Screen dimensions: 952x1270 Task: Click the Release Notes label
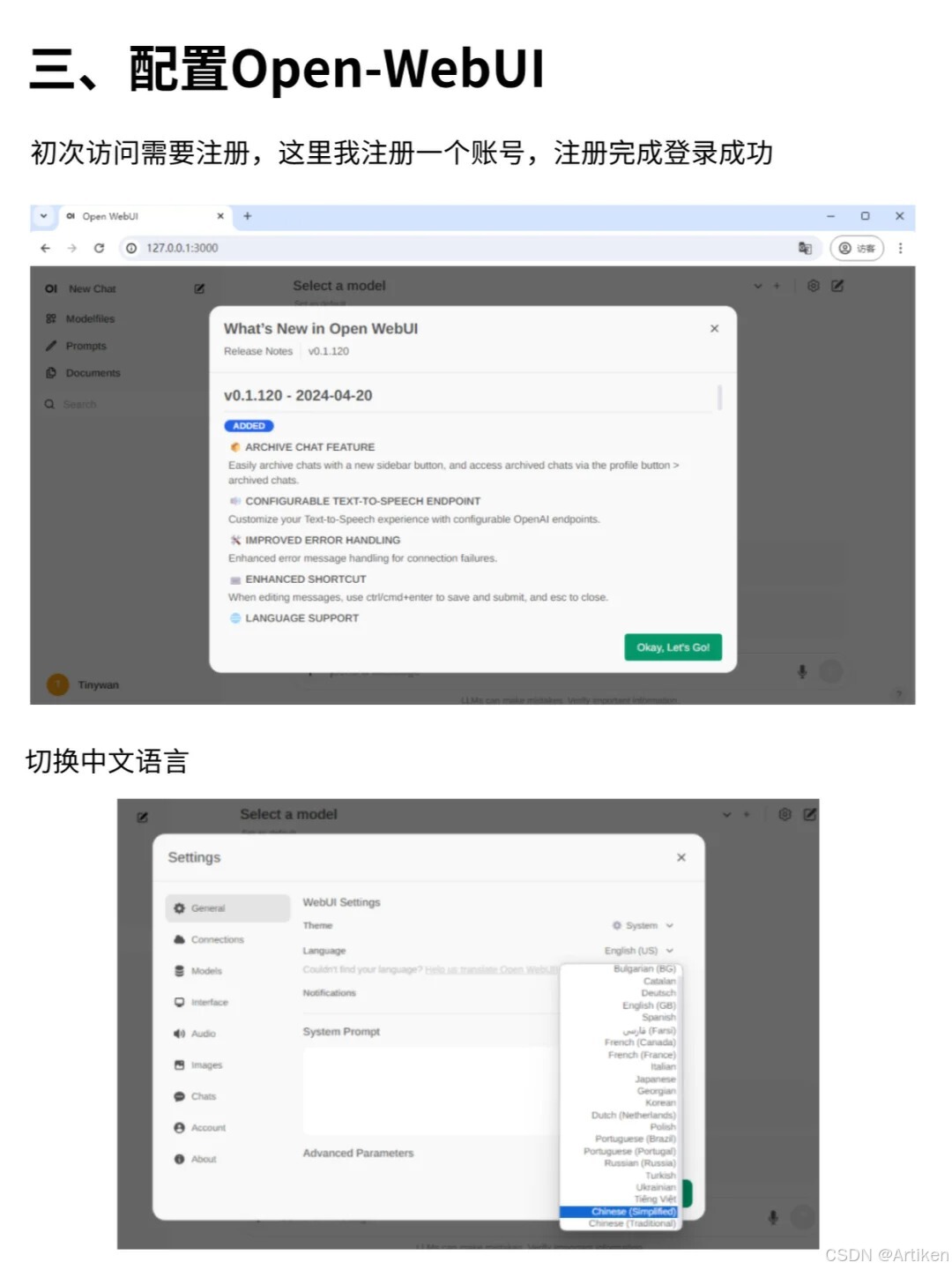click(x=258, y=351)
